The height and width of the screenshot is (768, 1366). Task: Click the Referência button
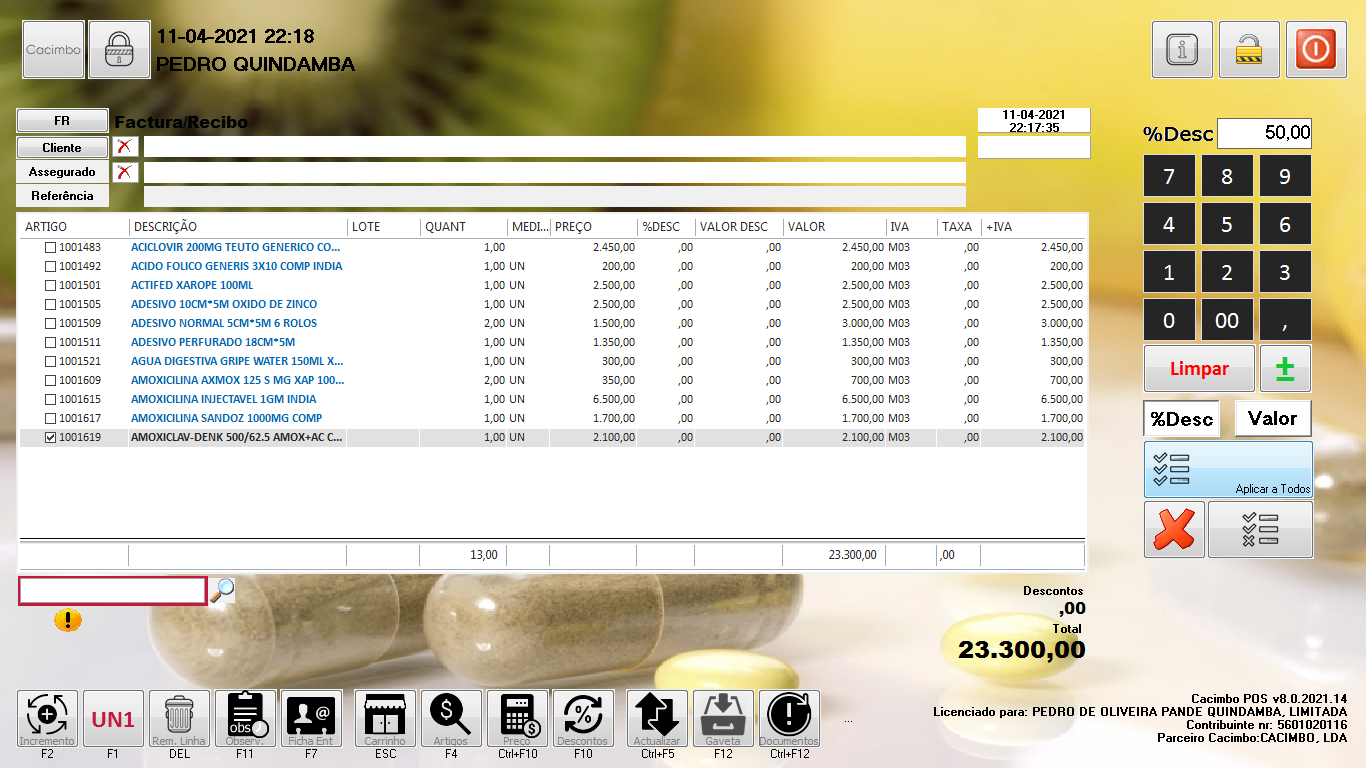point(62,196)
